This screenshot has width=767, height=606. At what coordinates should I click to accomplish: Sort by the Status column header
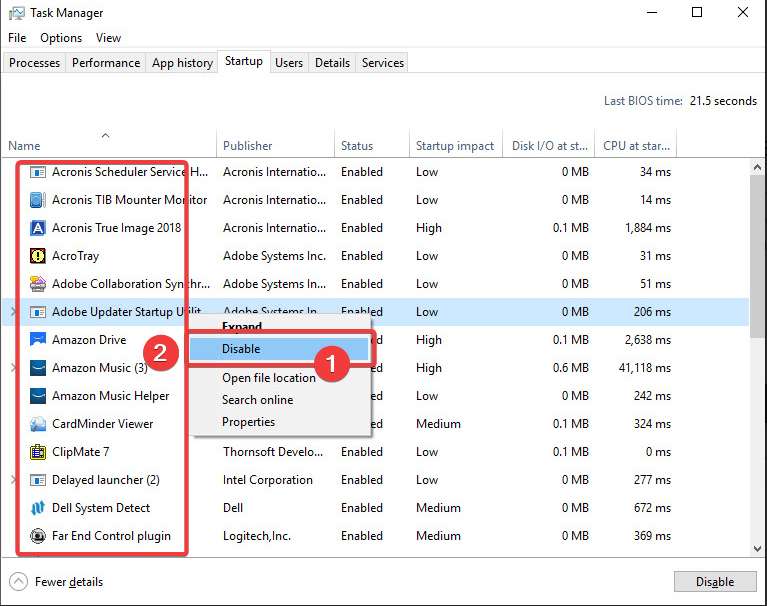[x=372, y=145]
